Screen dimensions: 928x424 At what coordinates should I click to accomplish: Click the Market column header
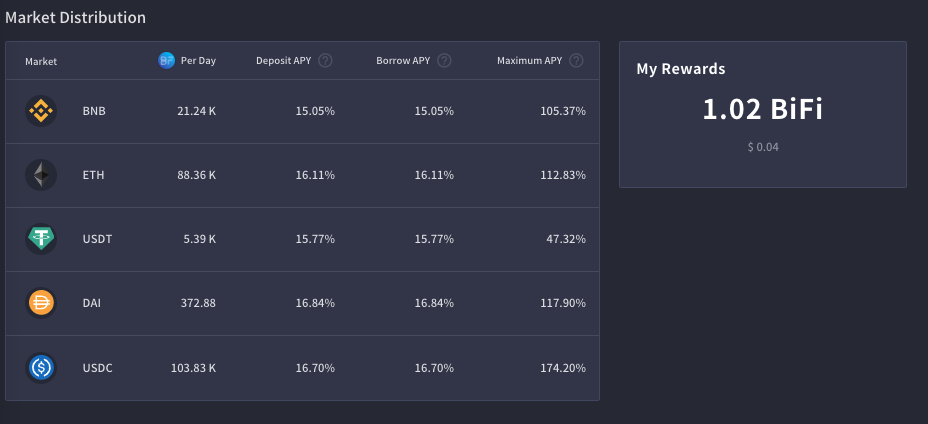pos(41,61)
